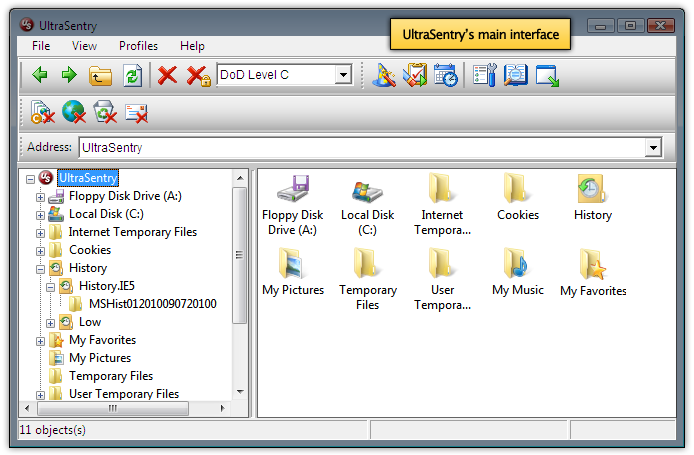Viewport: 694px width, 455px height.
Task: Select Cookies folder in file pane
Action: 518,197
